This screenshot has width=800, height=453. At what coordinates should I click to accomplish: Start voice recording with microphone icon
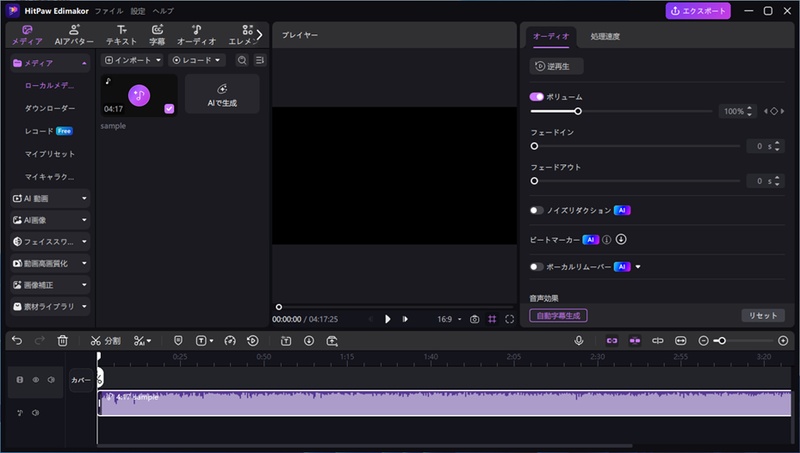click(x=579, y=340)
